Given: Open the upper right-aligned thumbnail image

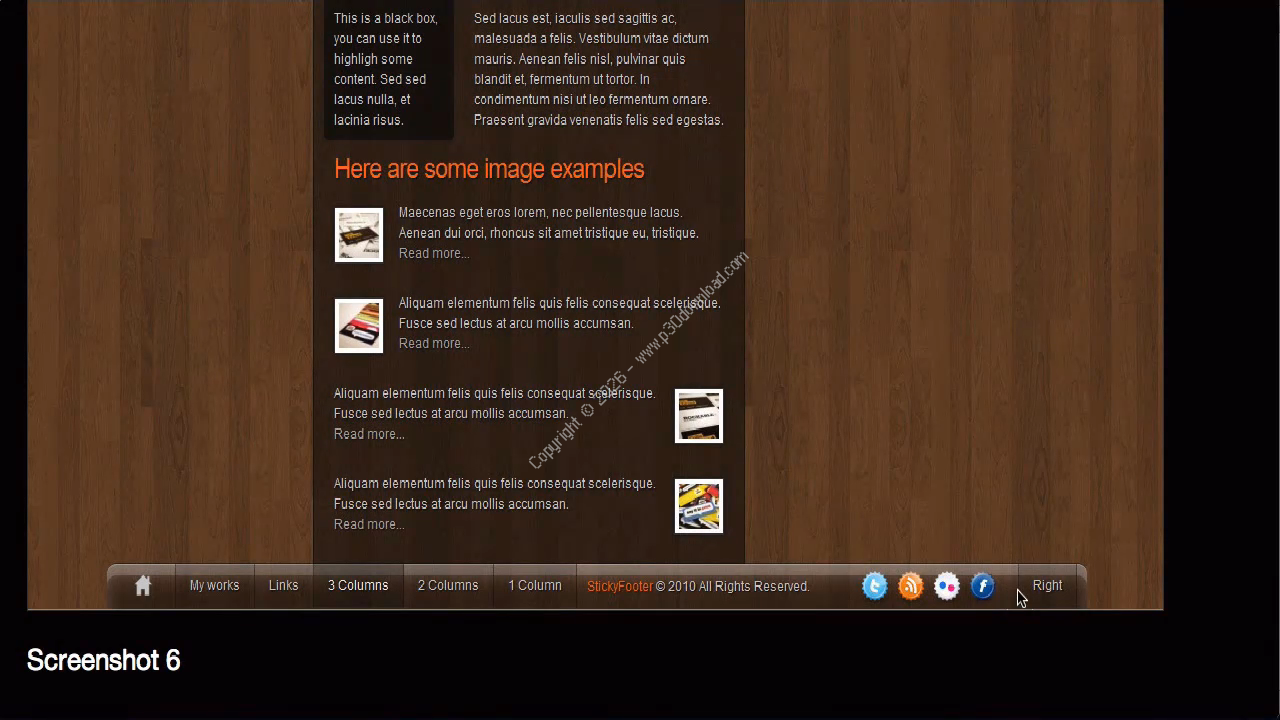Looking at the screenshot, I should tap(699, 416).
